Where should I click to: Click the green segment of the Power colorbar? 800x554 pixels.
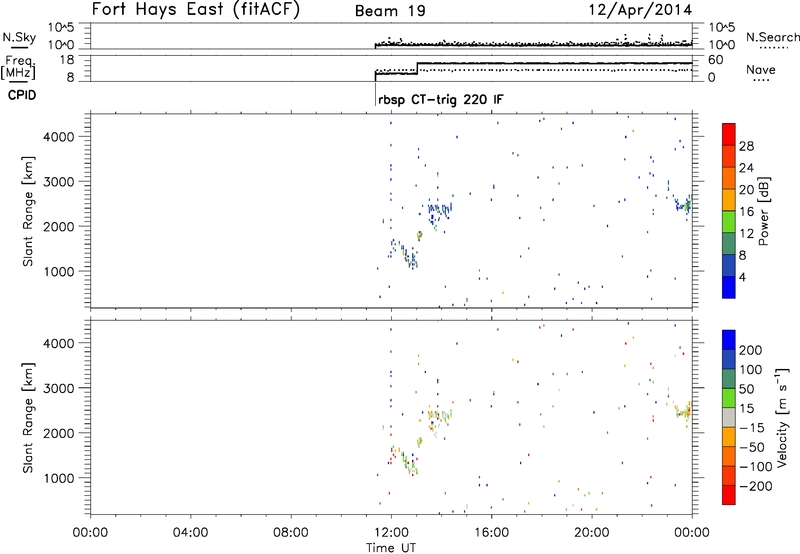pyautogui.click(x=729, y=221)
